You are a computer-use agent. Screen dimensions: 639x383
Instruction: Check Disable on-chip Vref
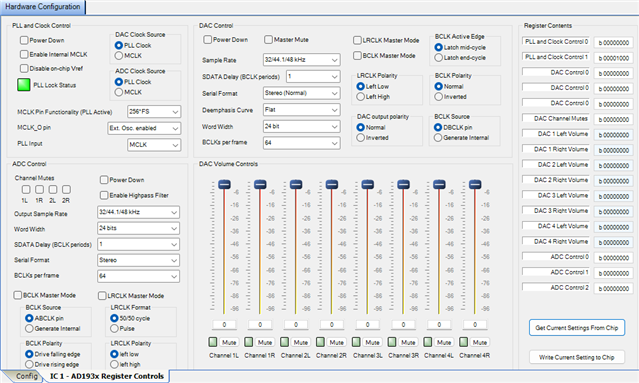pyautogui.click(x=24, y=68)
